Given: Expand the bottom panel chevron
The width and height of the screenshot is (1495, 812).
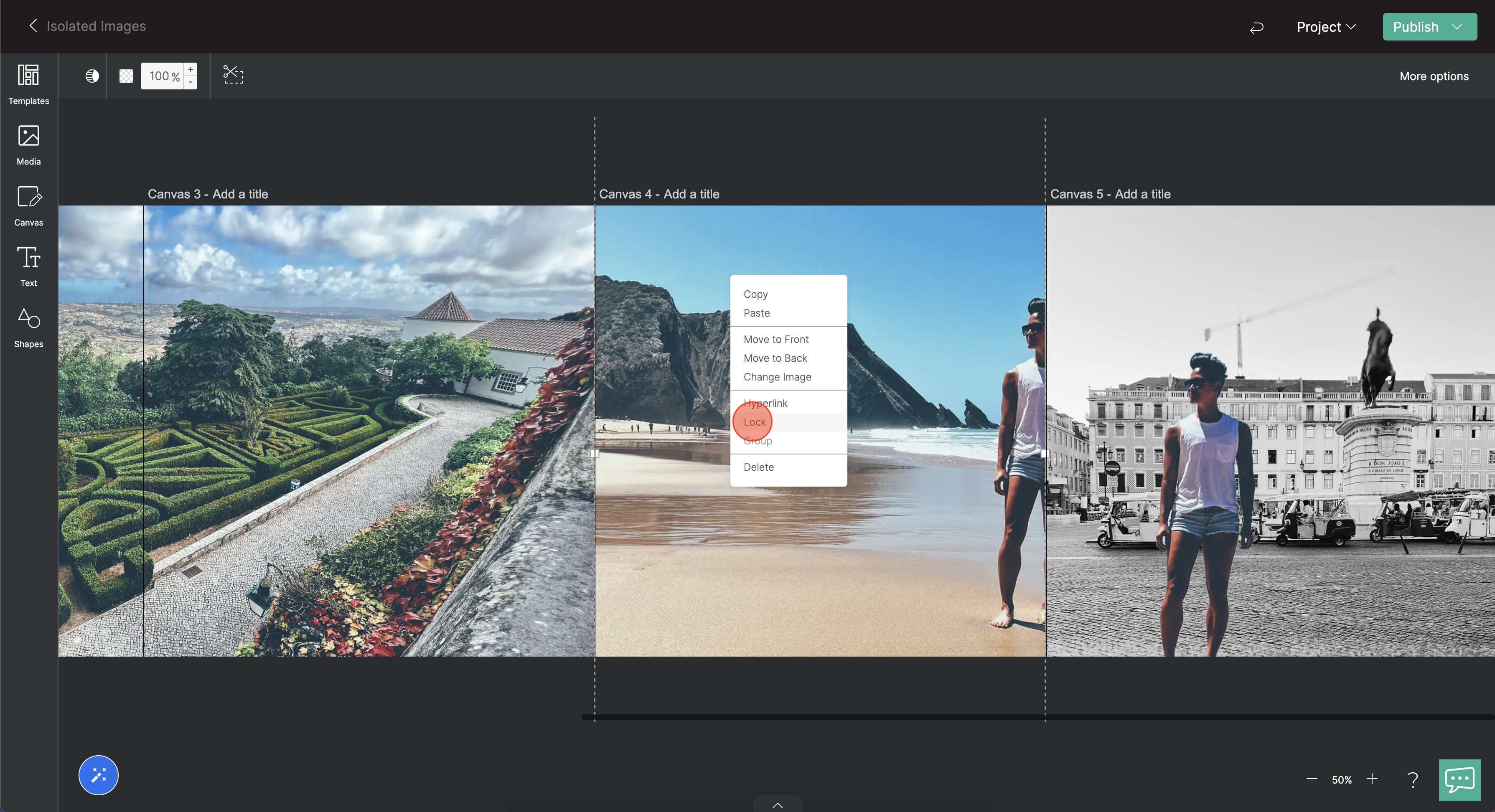Looking at the screenshot, I should click(778, 804).
